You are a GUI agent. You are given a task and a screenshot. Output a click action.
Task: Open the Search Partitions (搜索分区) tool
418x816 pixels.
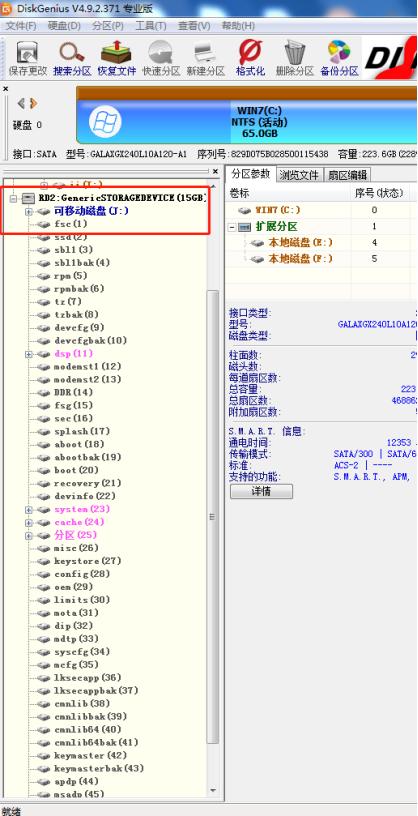coord(72,58)
